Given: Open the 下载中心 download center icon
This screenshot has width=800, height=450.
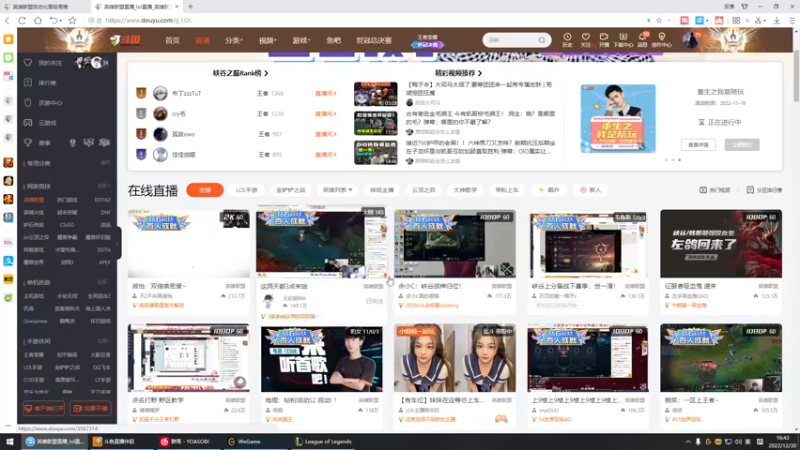Looking at the screenshot, I should click(623, 37).
